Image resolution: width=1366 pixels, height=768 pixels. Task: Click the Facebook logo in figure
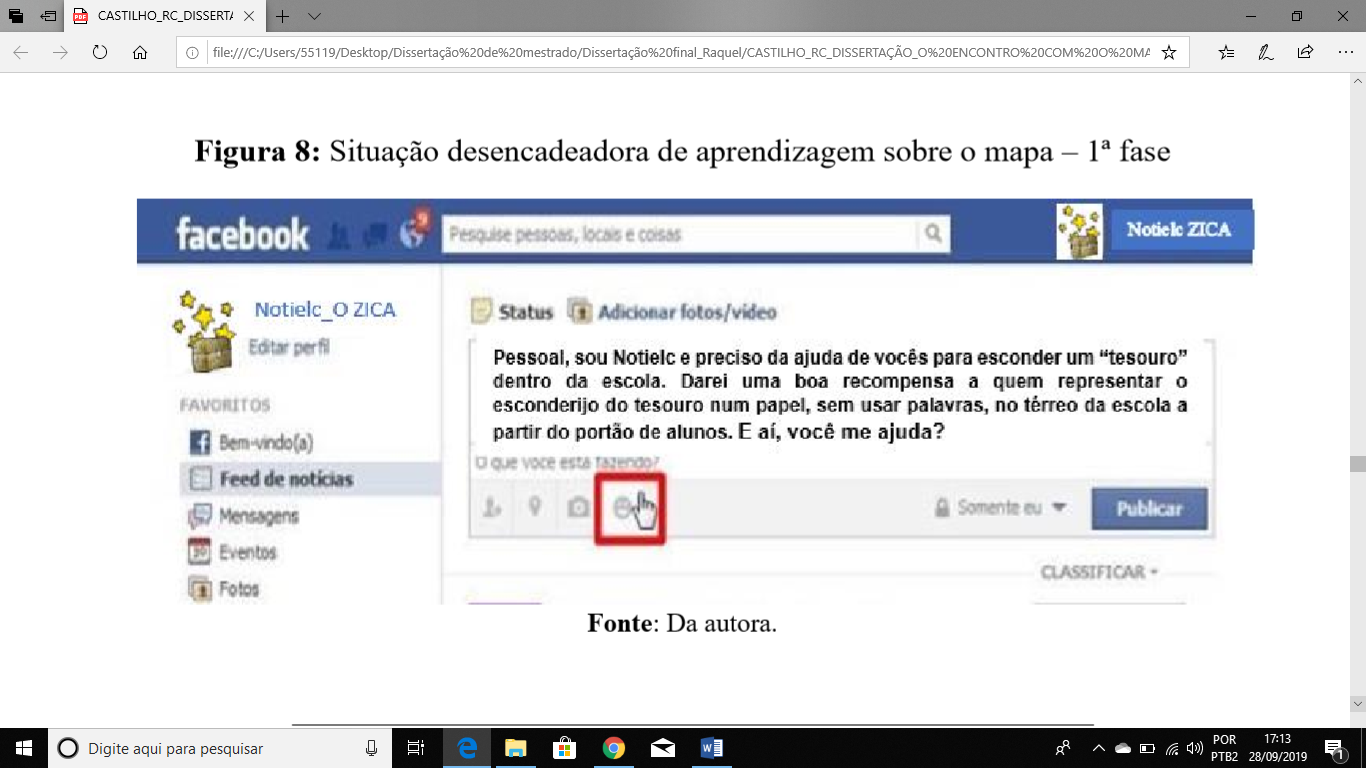pyautogui.click(x=242, y=234)
